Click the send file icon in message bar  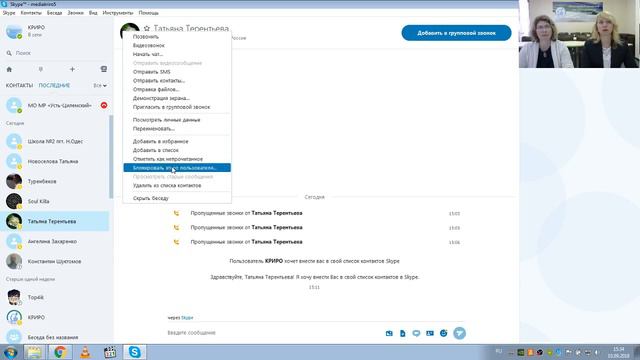[402, 333]
